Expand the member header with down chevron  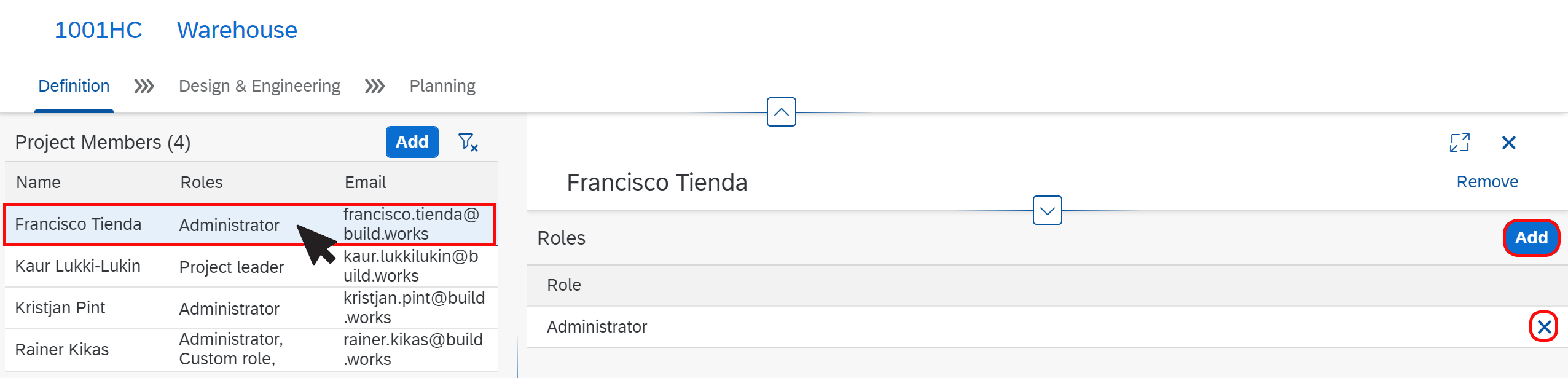point(1048,211)
